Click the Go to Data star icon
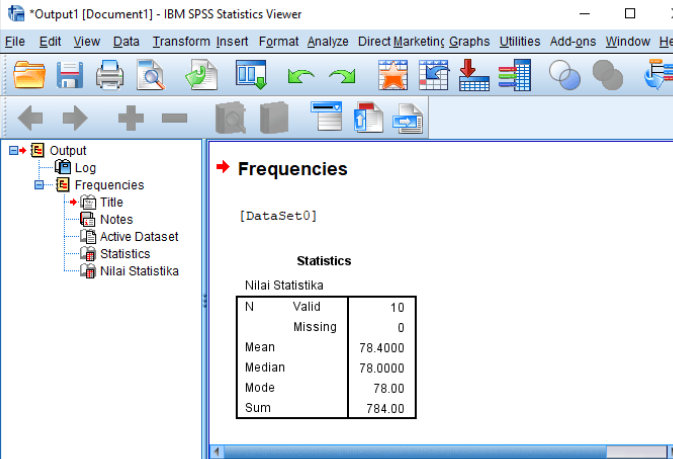The height and width of the screenshot is (459, 673). [393, 75]
